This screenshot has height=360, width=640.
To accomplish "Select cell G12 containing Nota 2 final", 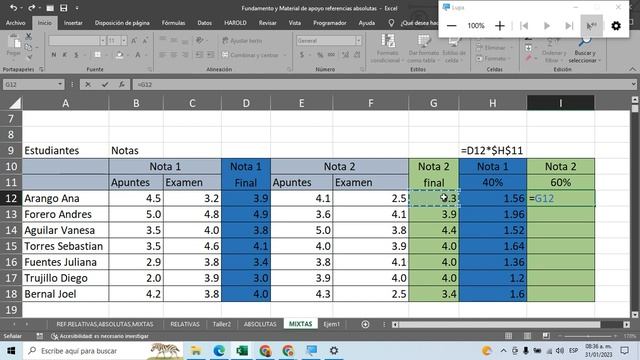I will pos(433,198).
